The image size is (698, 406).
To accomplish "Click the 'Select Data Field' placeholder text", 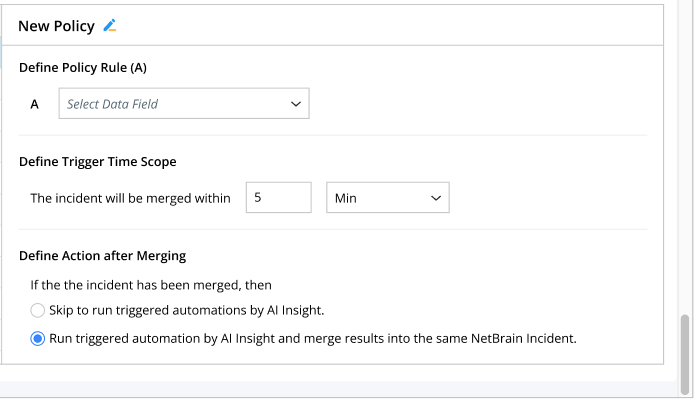I will (112, 104).
